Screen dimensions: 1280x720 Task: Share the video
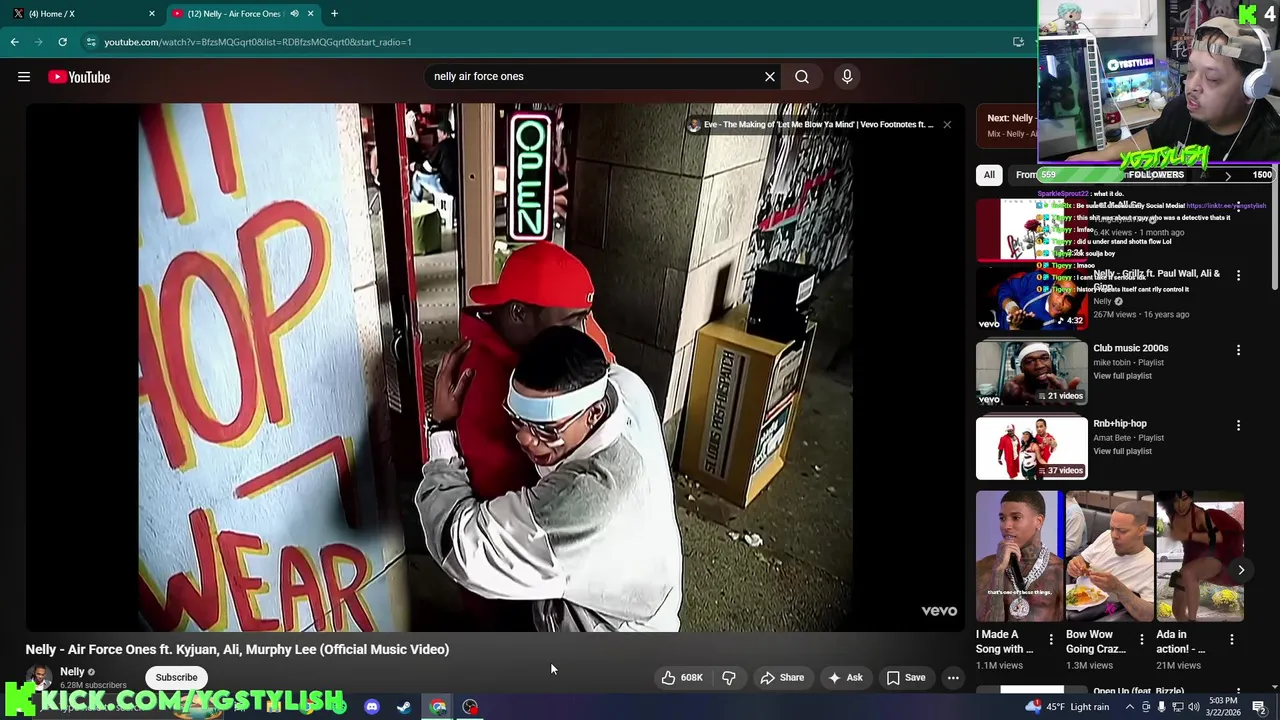point(782,677)
